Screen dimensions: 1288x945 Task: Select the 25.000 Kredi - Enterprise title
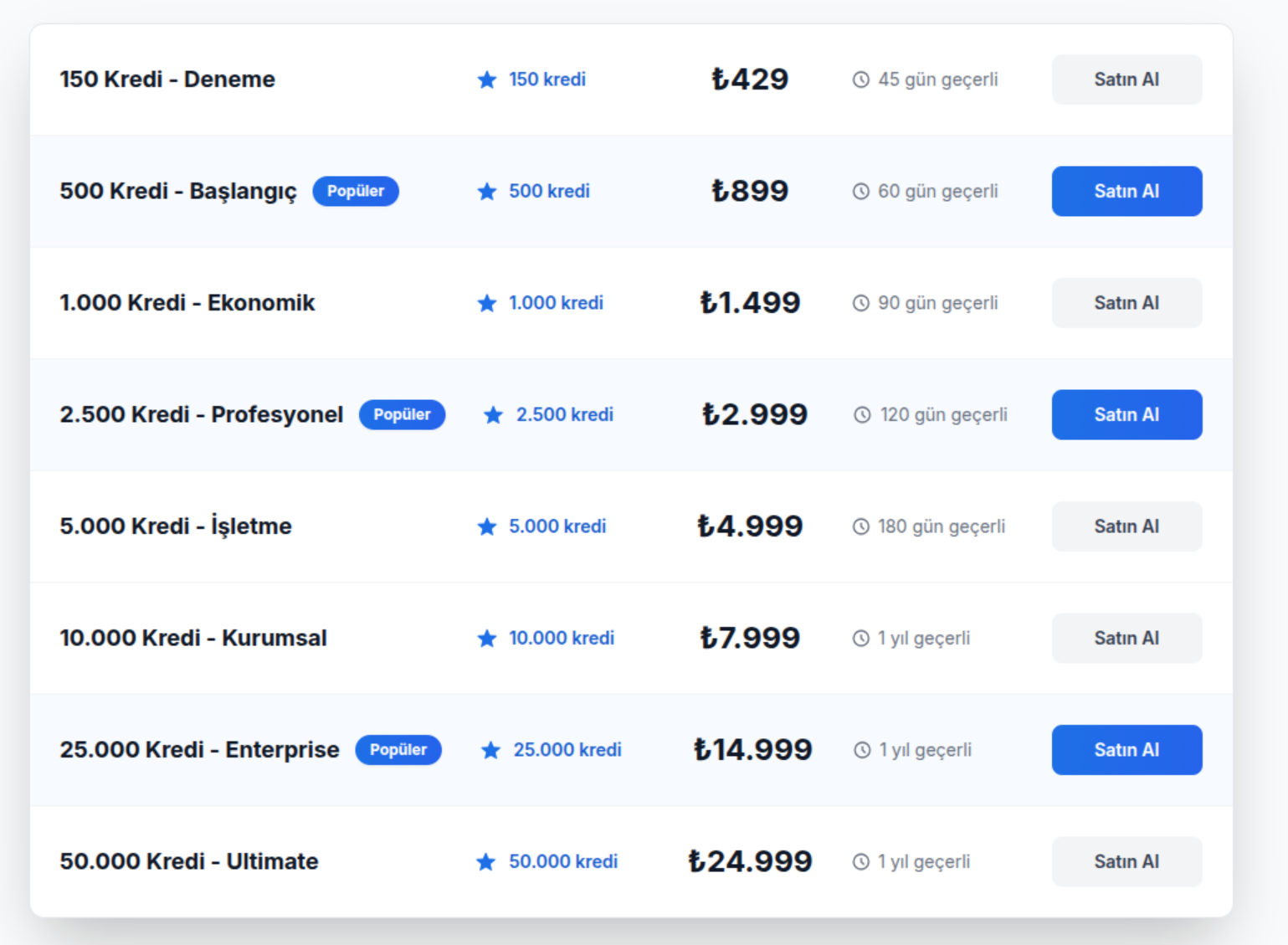[199, 750]
